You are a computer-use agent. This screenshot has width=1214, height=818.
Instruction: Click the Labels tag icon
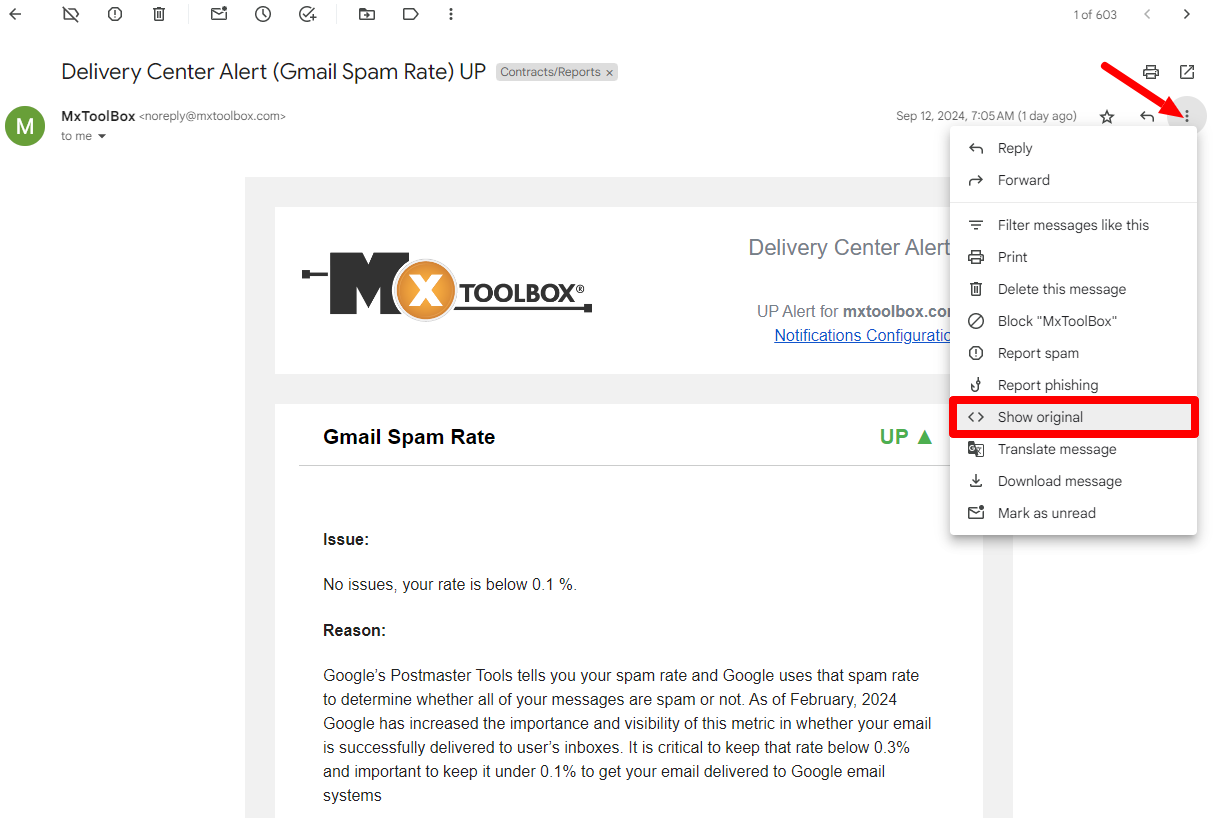(410, 14)
